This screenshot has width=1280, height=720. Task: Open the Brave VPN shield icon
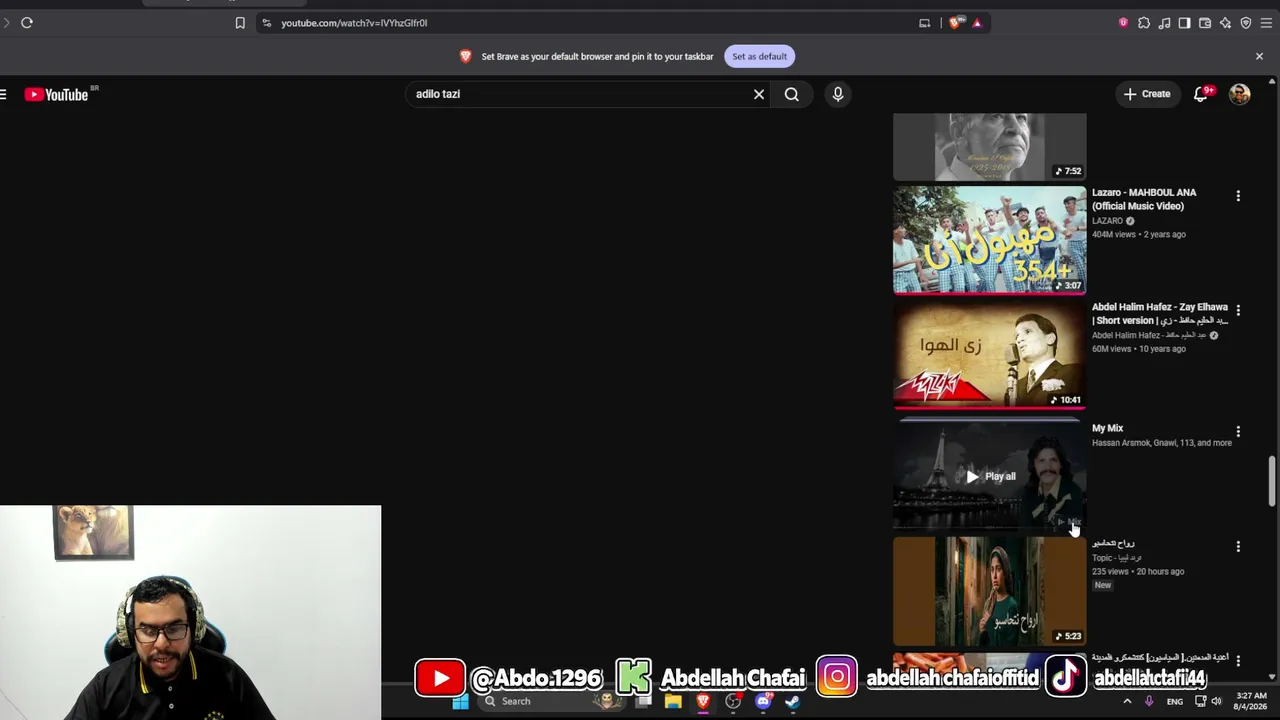tap(1246, 23)
